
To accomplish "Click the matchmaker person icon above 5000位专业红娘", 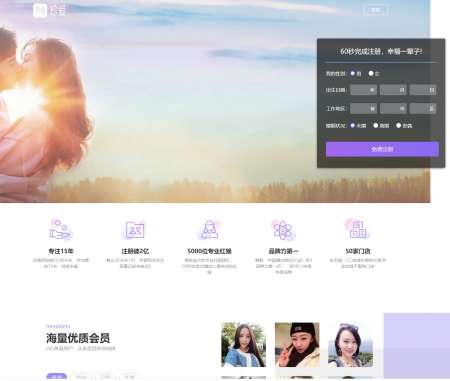I will [x=209, y=230].
